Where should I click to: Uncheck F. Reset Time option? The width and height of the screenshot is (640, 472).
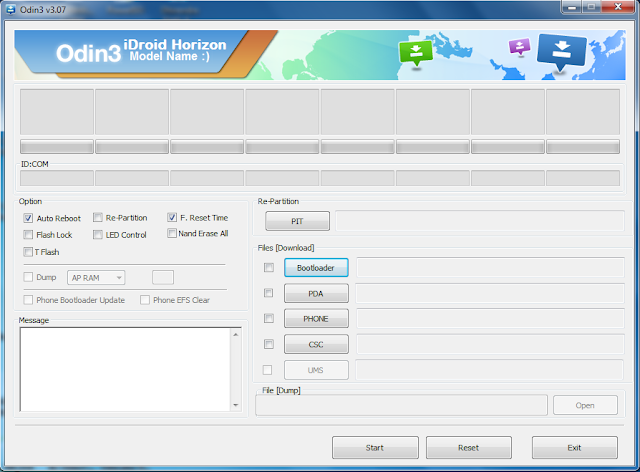172,218
